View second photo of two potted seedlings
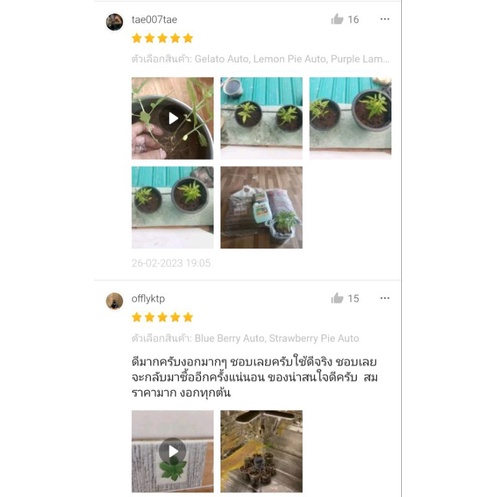 point(261,118)
